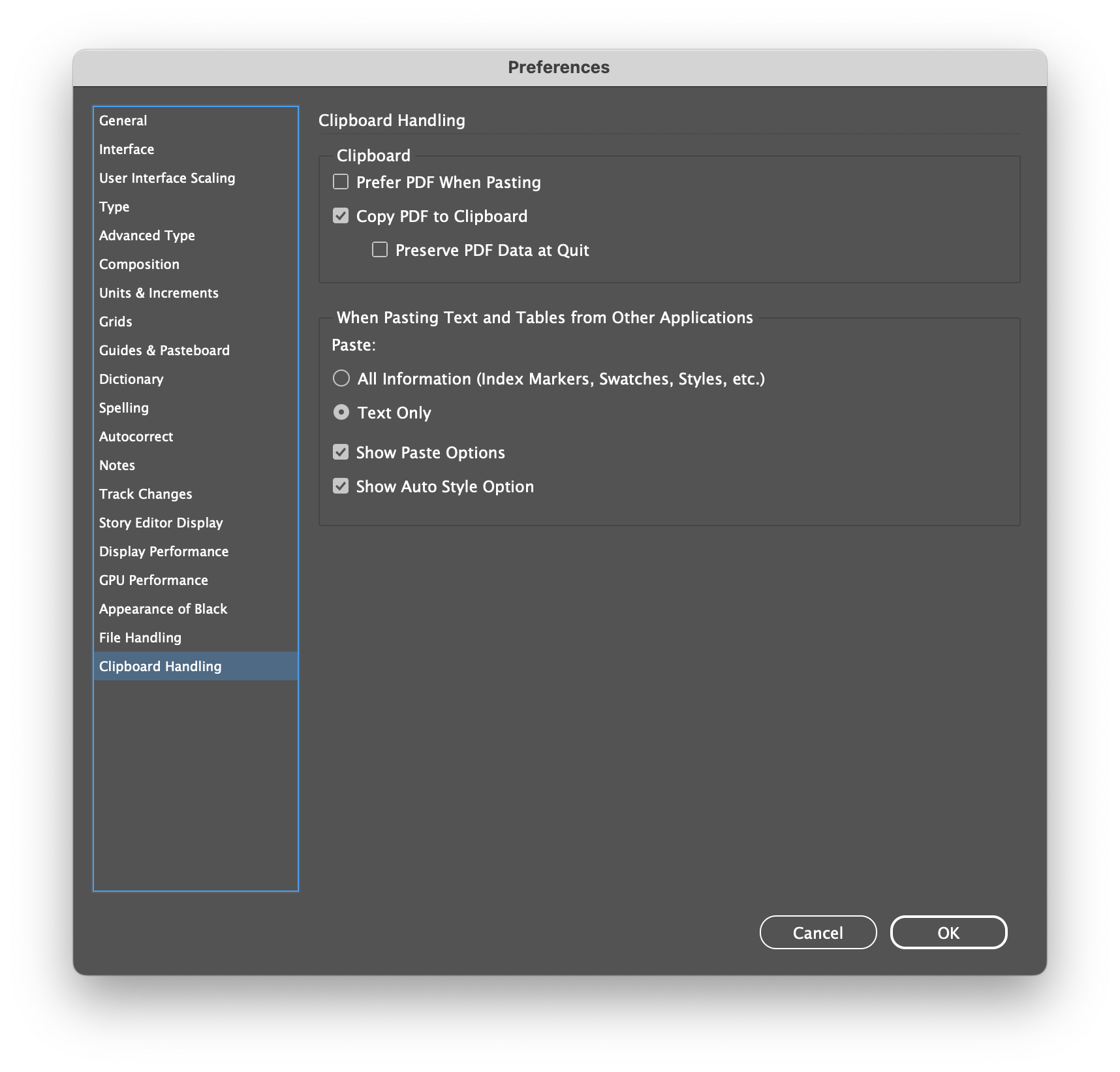
Task: Open the Guides & Pasteboard settings
Action: [164, 350]
